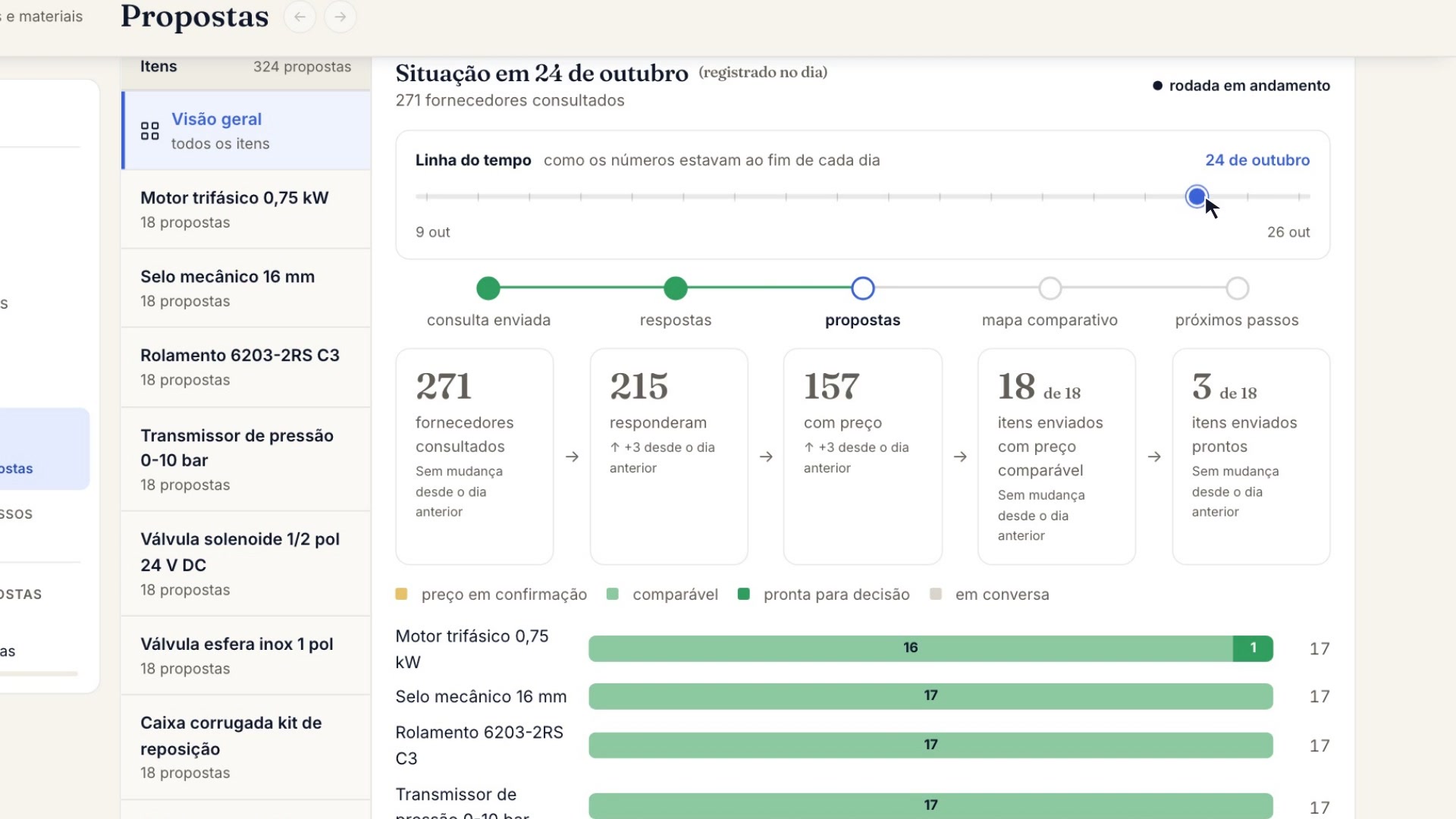Click the yellow 'preço em confirmação' legend swatch
The image size is (1456, 819).
click(x=402, y=594)
